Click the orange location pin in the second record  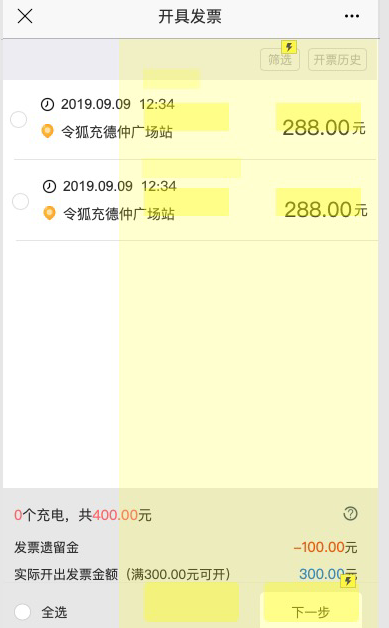[49, 213]
